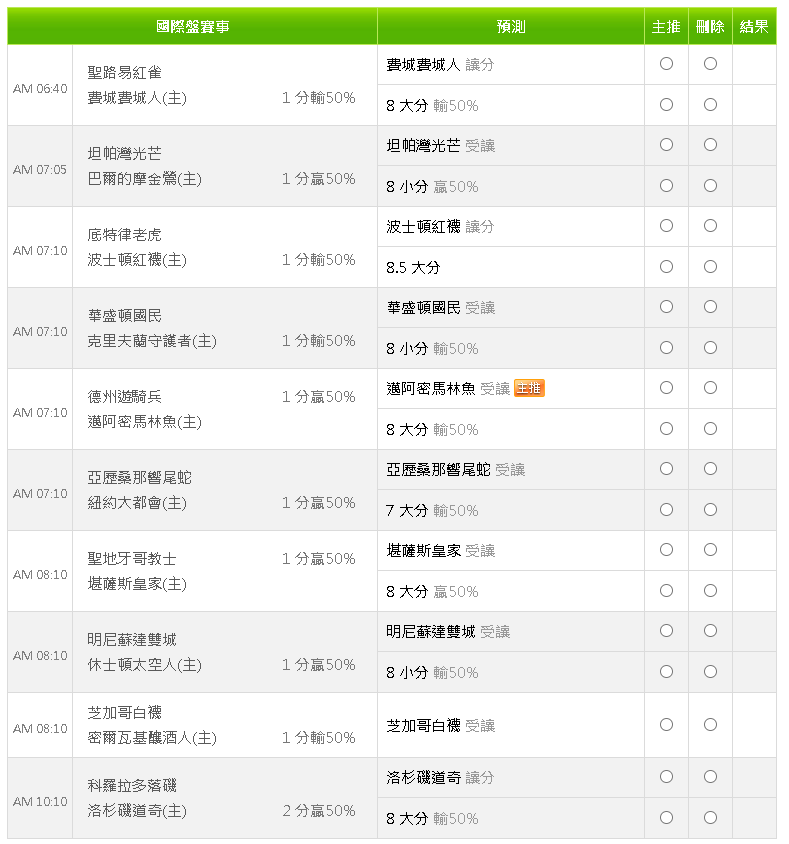Select 刪除 radio for 波士頓紅襪 讓分
This screenshot has width=789, height=844.
tap(710, 226)
